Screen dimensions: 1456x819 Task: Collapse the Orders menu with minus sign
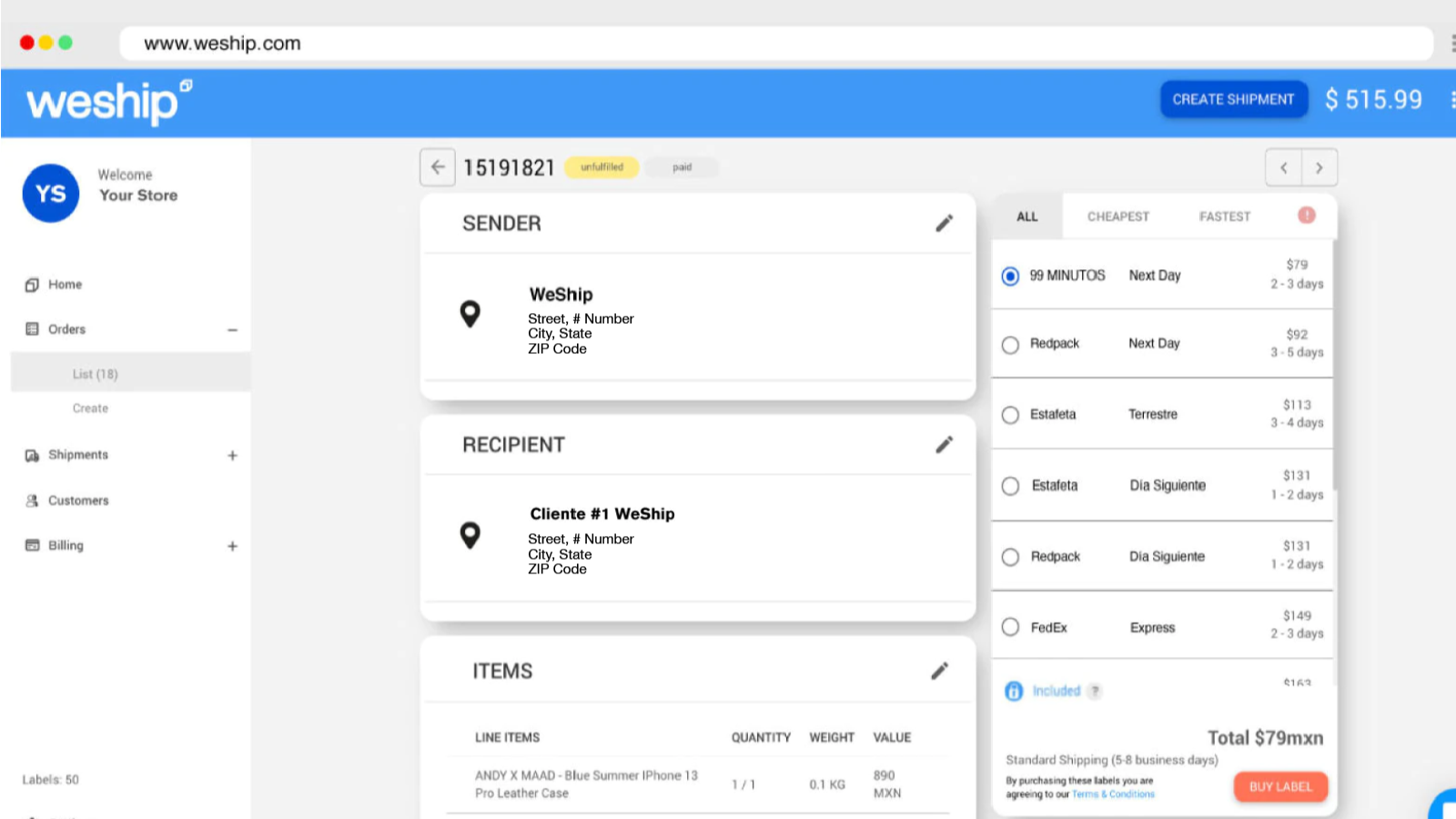click(x=232, y=329)
